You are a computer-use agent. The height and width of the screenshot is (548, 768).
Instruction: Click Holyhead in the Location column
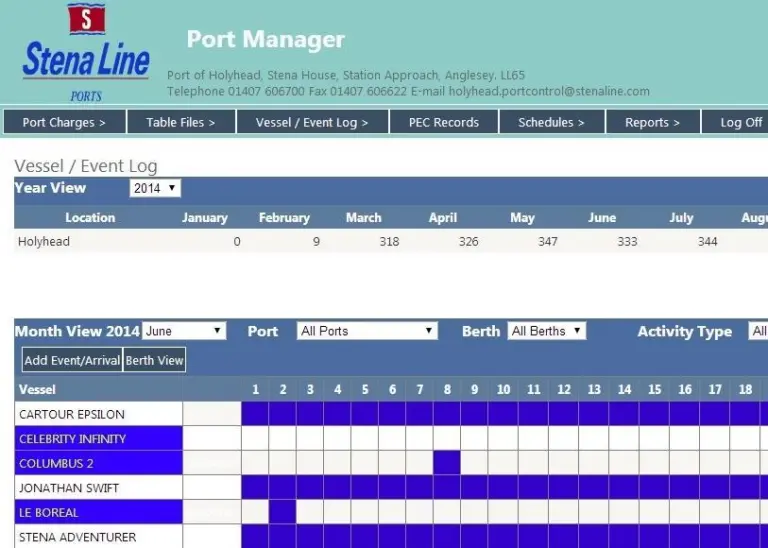click(44, 241)
